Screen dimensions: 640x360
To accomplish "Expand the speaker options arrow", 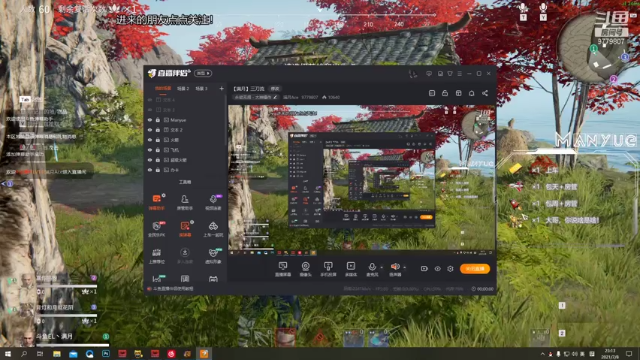I will pos(404,267).
